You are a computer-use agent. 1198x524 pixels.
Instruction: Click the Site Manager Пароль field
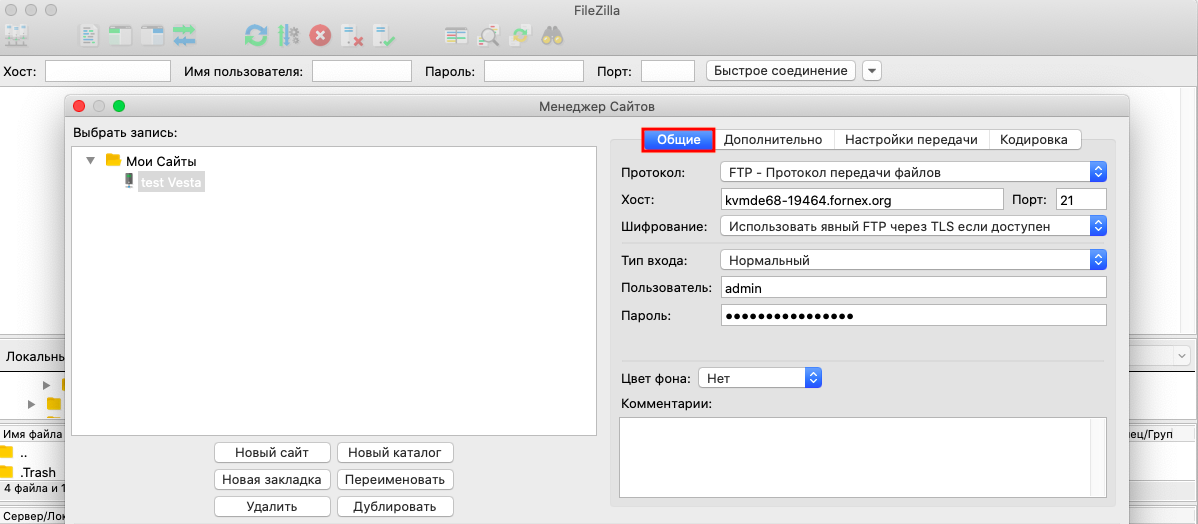pos(913,315)
